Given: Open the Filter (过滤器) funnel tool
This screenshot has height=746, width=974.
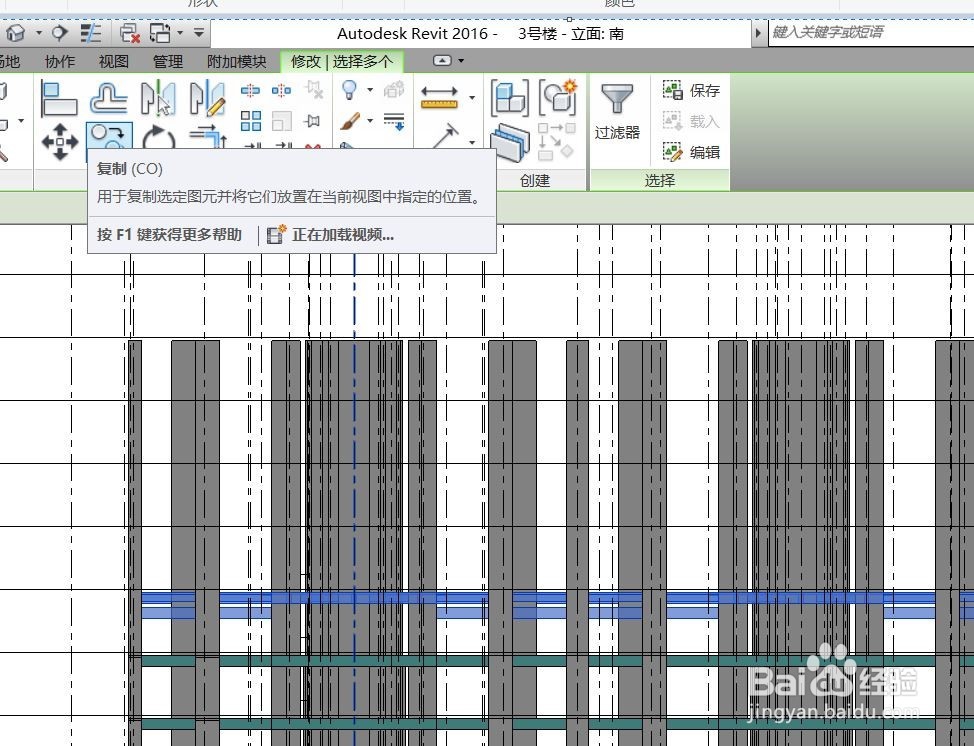Looking at the screenshot, I should [616, 111].
